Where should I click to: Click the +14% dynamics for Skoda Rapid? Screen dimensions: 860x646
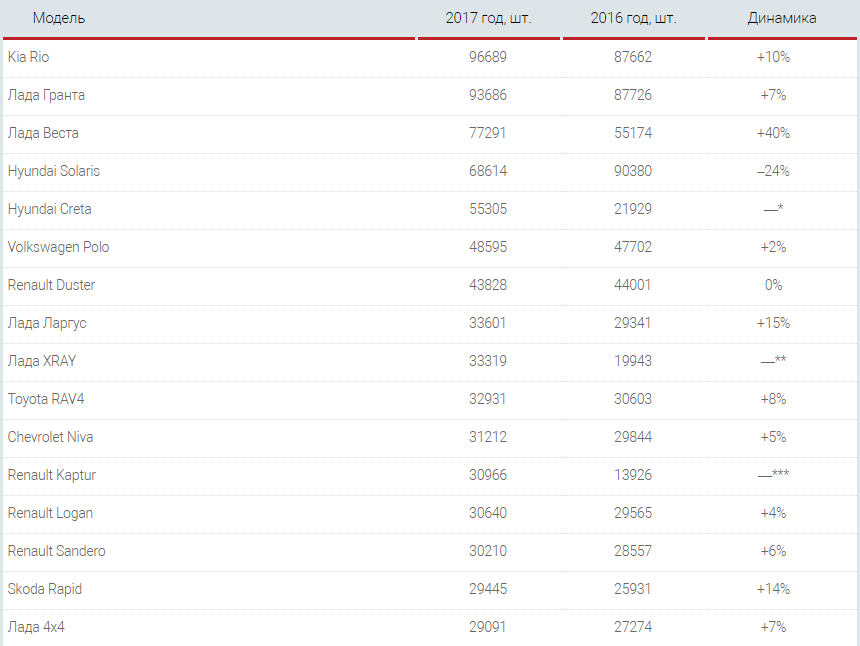773,589
